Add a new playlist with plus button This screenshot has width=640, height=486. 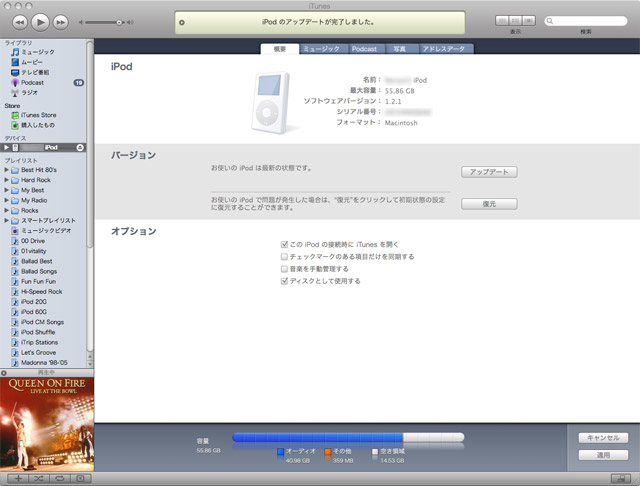(x=18, y=478)
